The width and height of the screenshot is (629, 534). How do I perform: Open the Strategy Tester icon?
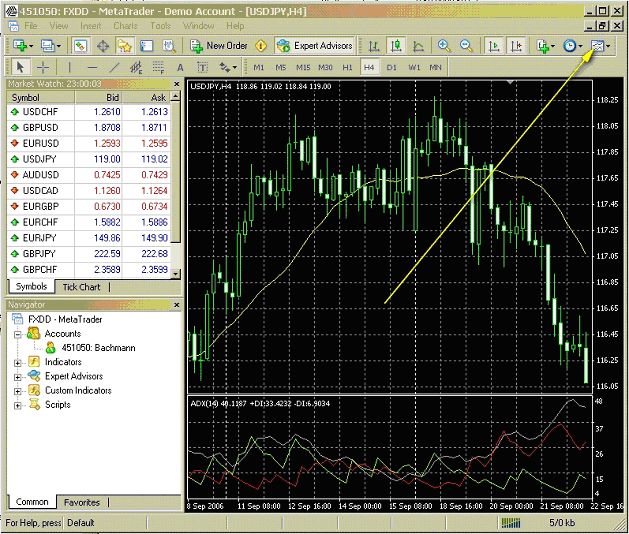coord(169,46)
